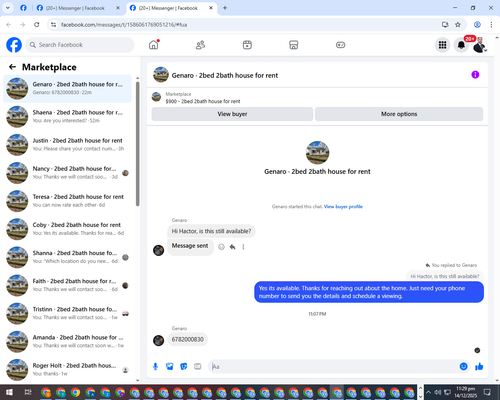Open the Friends icon in top nav
The height and width of the screenshot is (400, 500).
(200, 45)
